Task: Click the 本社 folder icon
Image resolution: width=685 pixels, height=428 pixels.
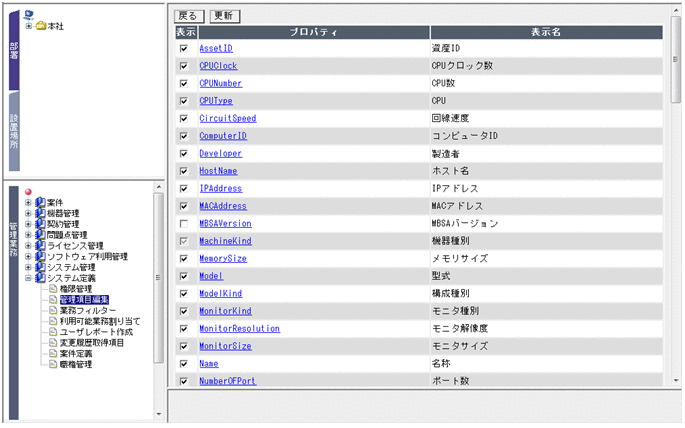Action: coord(41,26)
